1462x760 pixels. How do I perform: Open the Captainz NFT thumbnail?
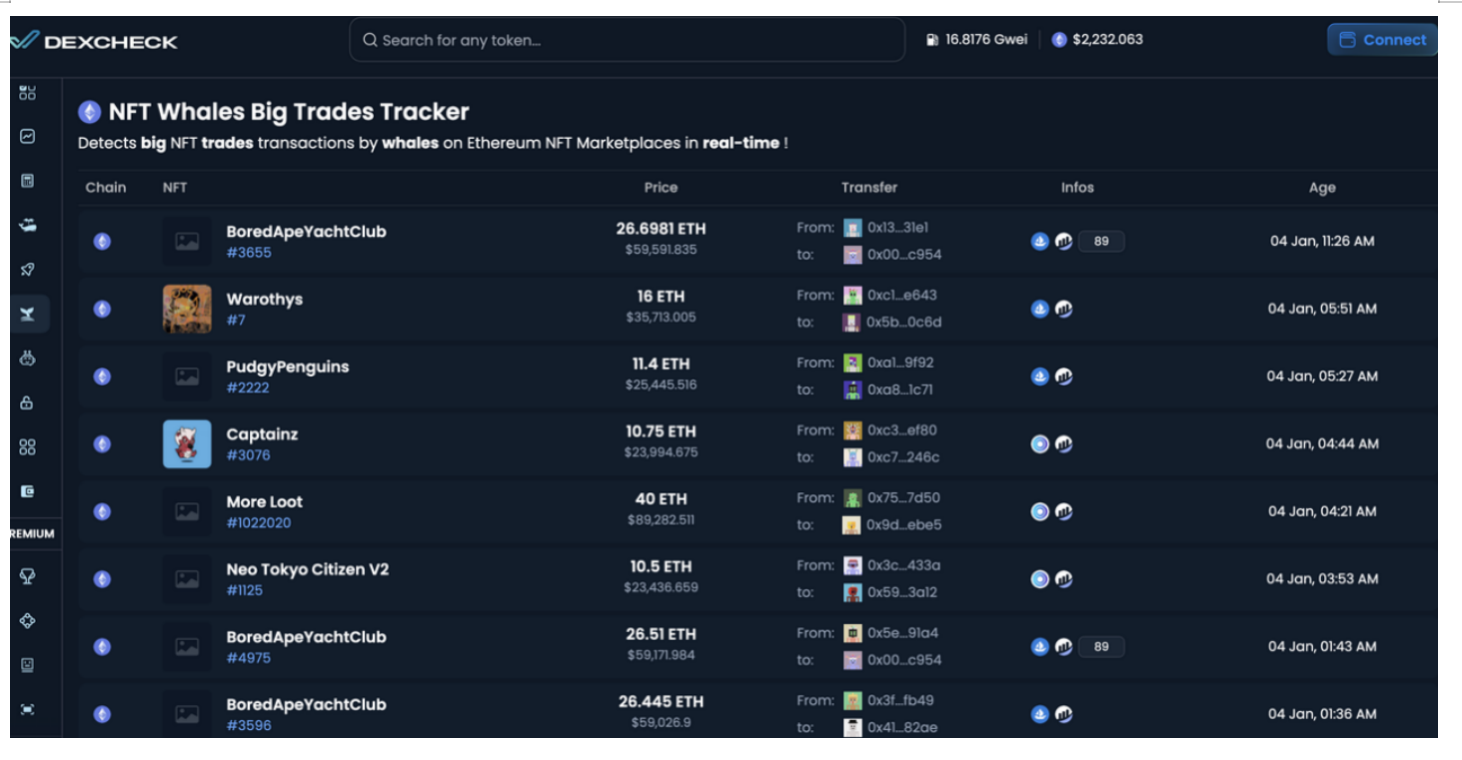[x=187, y=444]
